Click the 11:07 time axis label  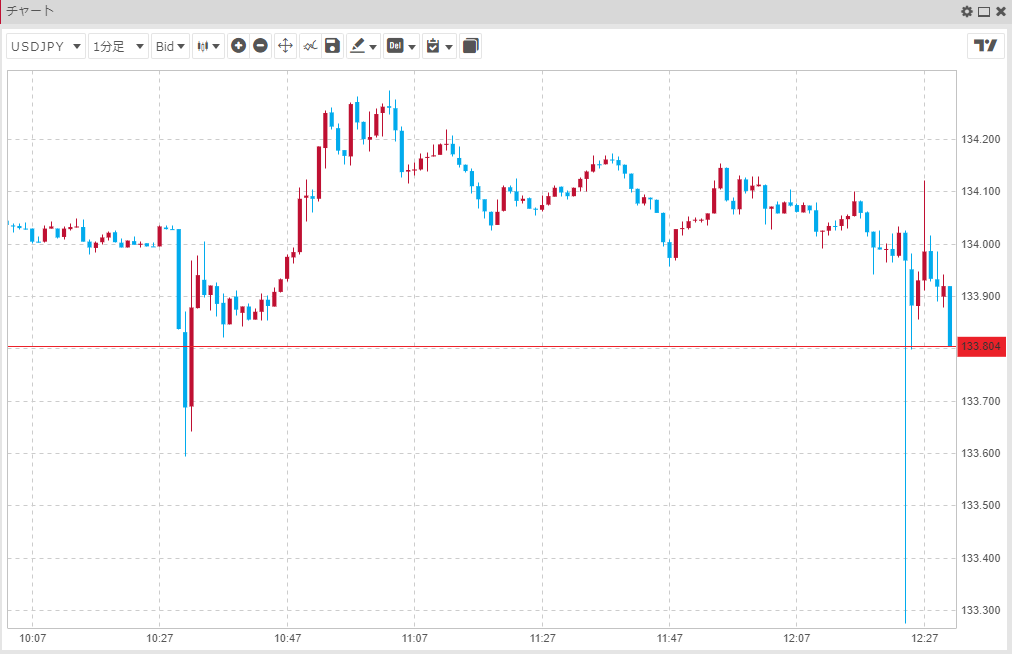point(414,639)
